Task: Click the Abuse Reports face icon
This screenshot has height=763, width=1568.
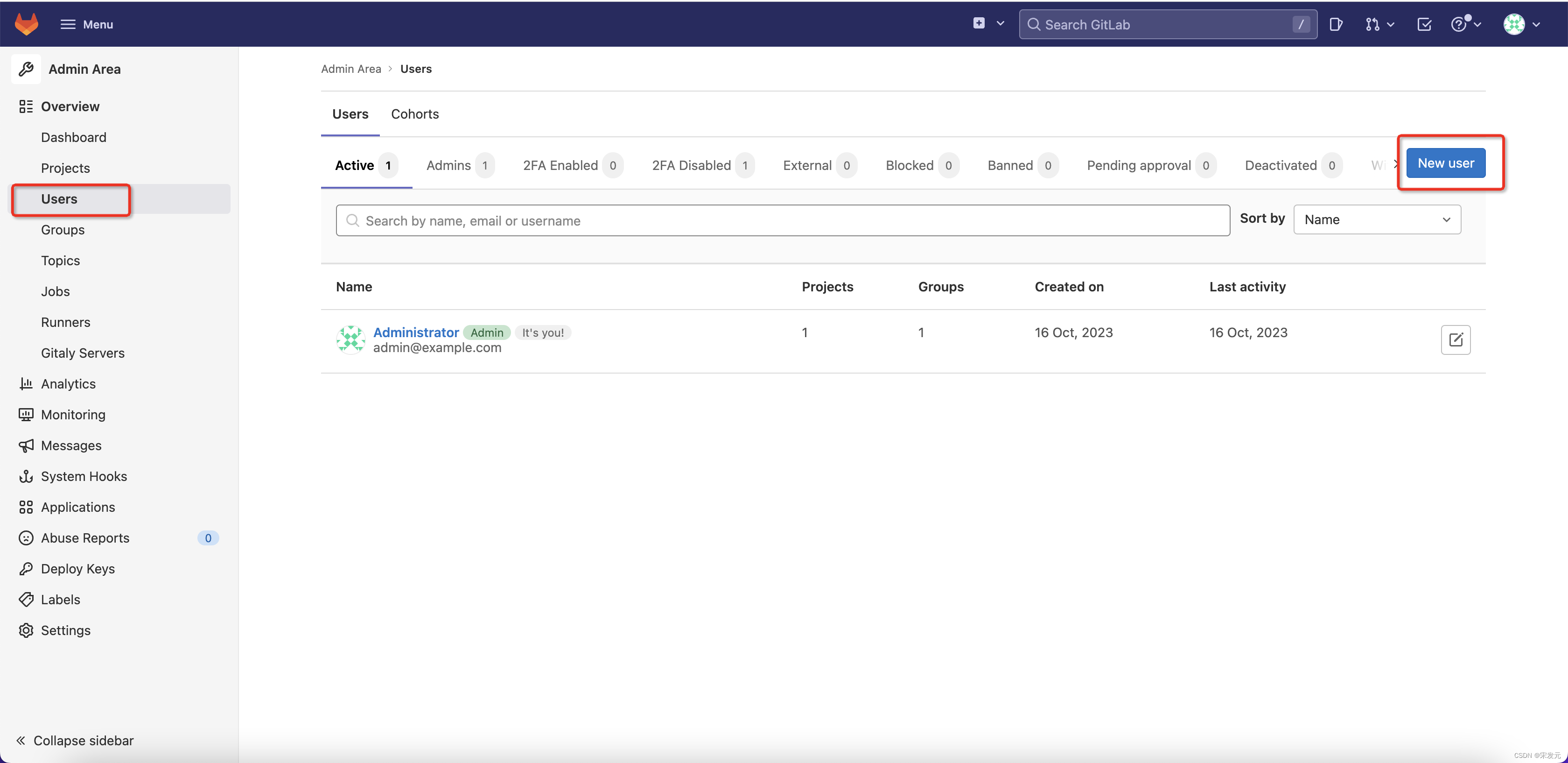Action: [26, 537]
